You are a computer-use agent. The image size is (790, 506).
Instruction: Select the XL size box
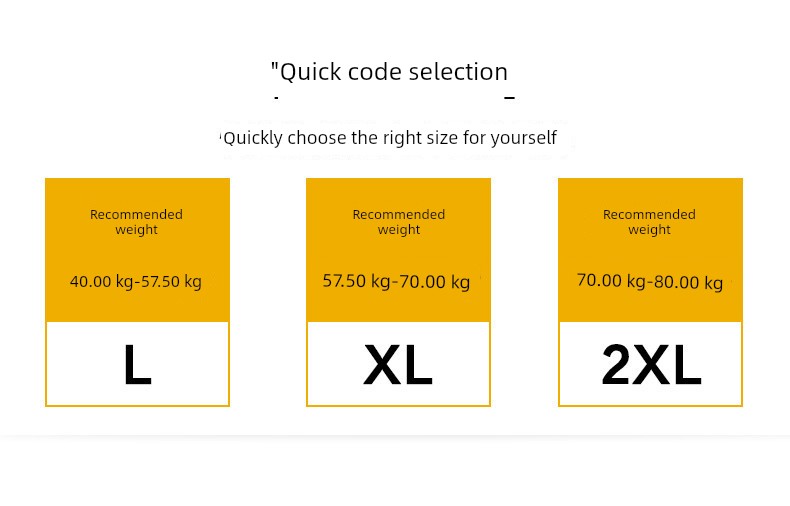pos(399,364)
